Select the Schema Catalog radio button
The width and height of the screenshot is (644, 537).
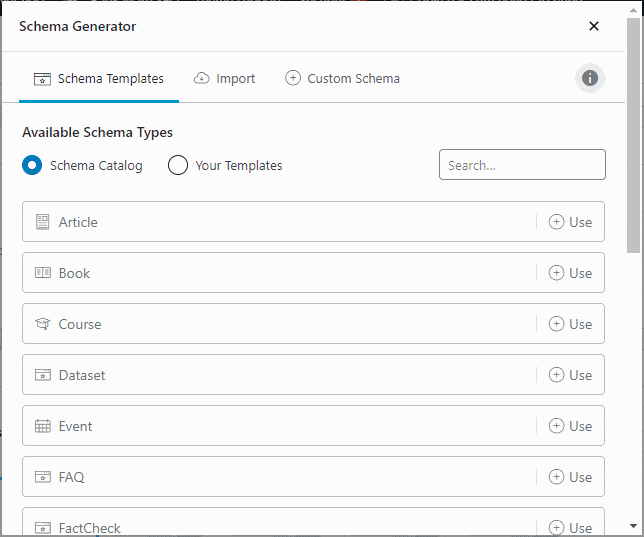32,165
